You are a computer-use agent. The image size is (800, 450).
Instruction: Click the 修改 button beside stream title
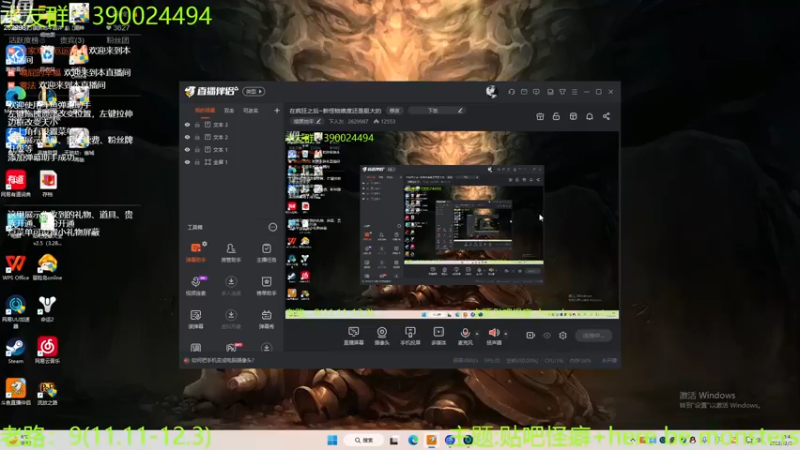point(395,110)
